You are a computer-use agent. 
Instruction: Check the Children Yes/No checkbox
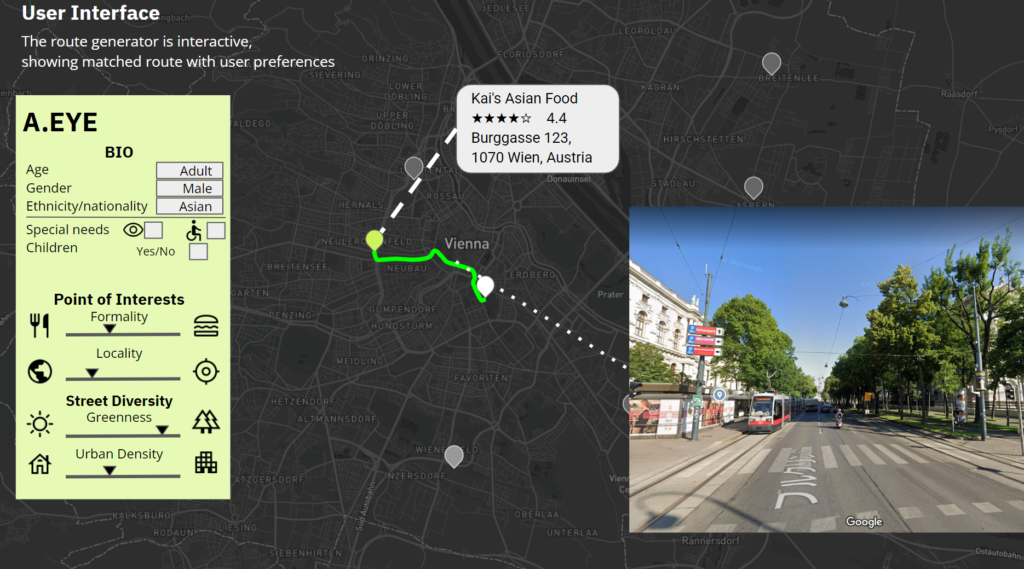pyautogui.click(x=198, y=252)
